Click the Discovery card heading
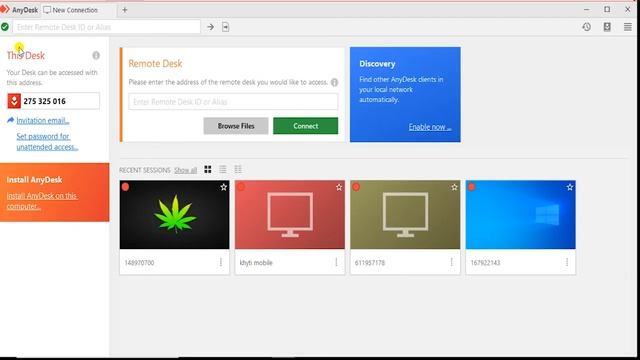The width and height of the screenshot is (640, 360). (x=377, y=64)
